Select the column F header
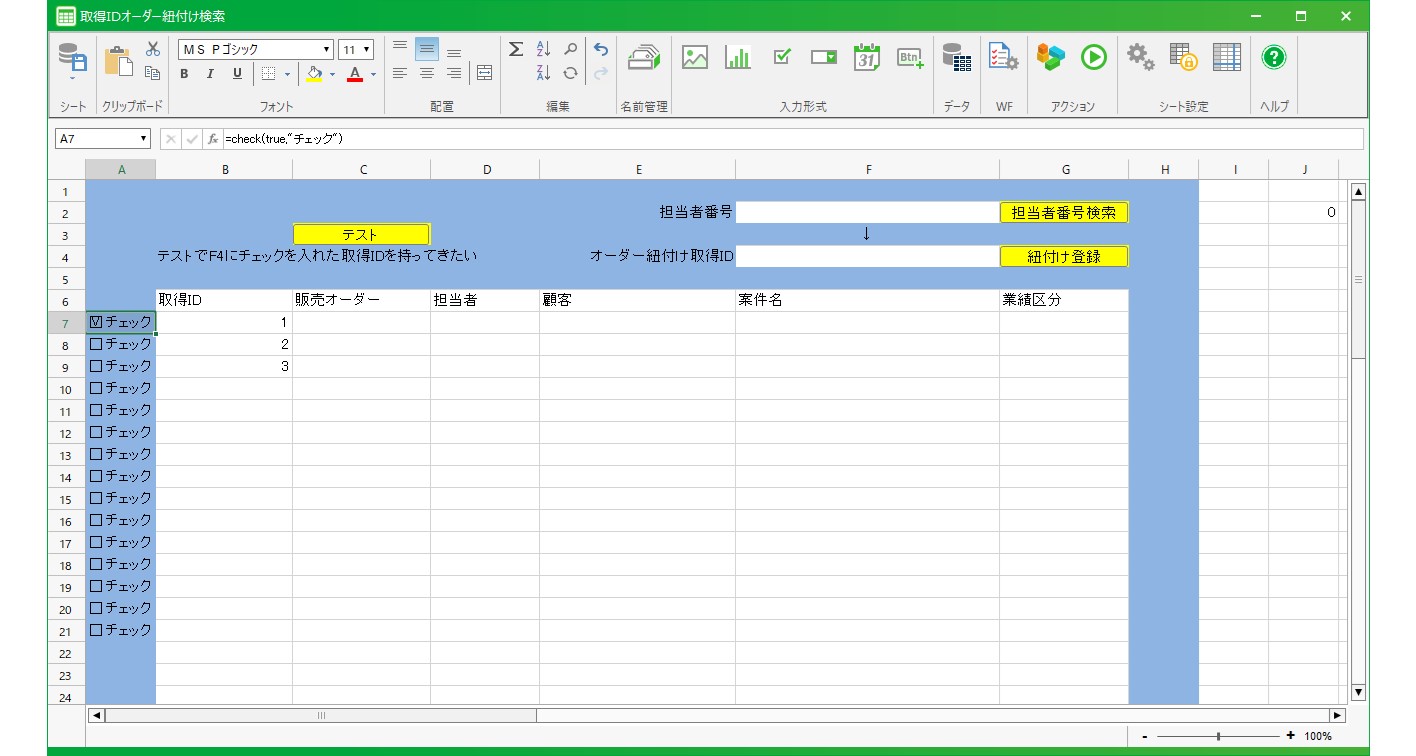Screen dimensions: 1416x756 pyautogui.click(x=867, y=170)
